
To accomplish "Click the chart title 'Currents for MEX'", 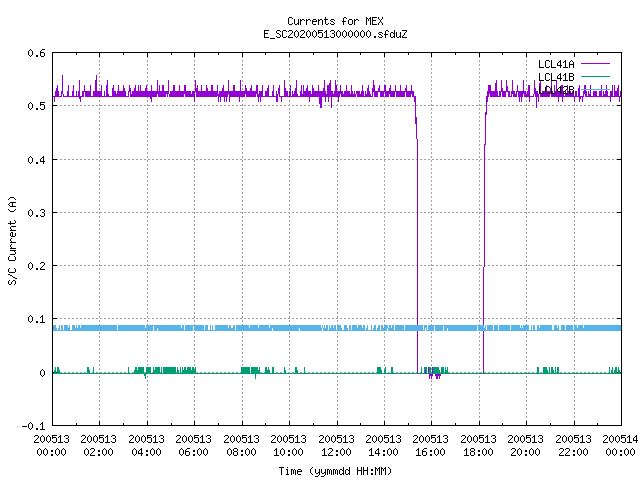I will tap(335, 21).
